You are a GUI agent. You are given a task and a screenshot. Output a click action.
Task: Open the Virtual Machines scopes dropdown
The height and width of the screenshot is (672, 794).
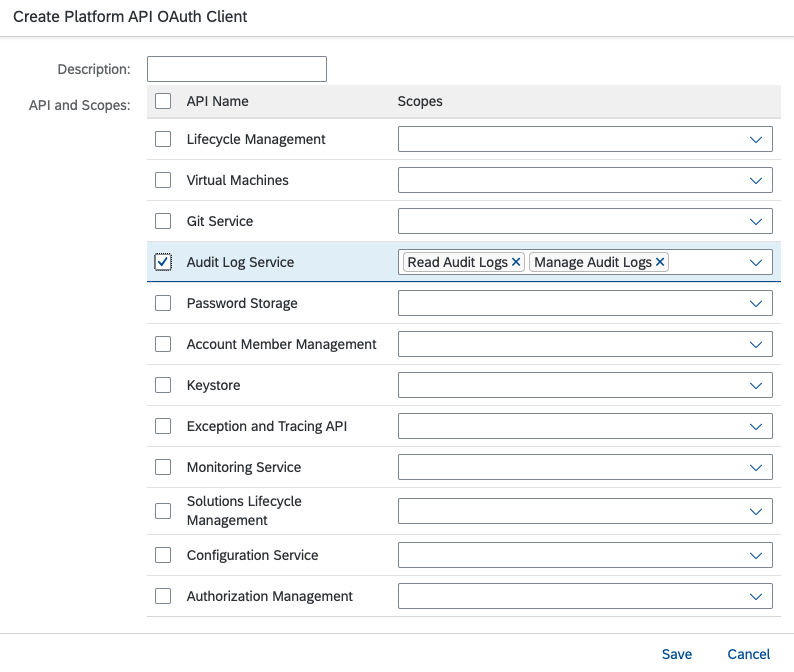(757, 180)
